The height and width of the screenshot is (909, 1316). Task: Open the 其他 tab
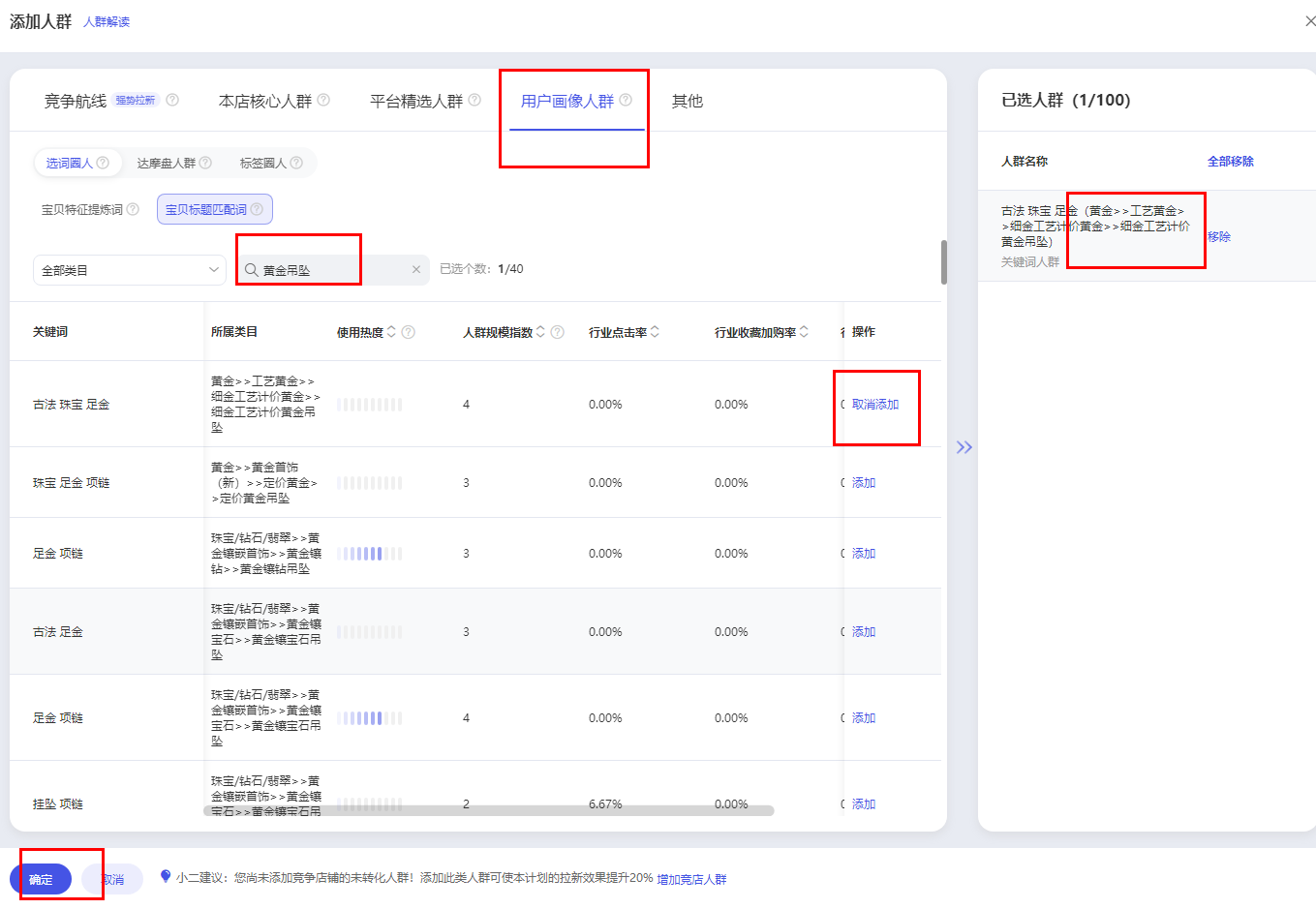[x=688, y=101]
